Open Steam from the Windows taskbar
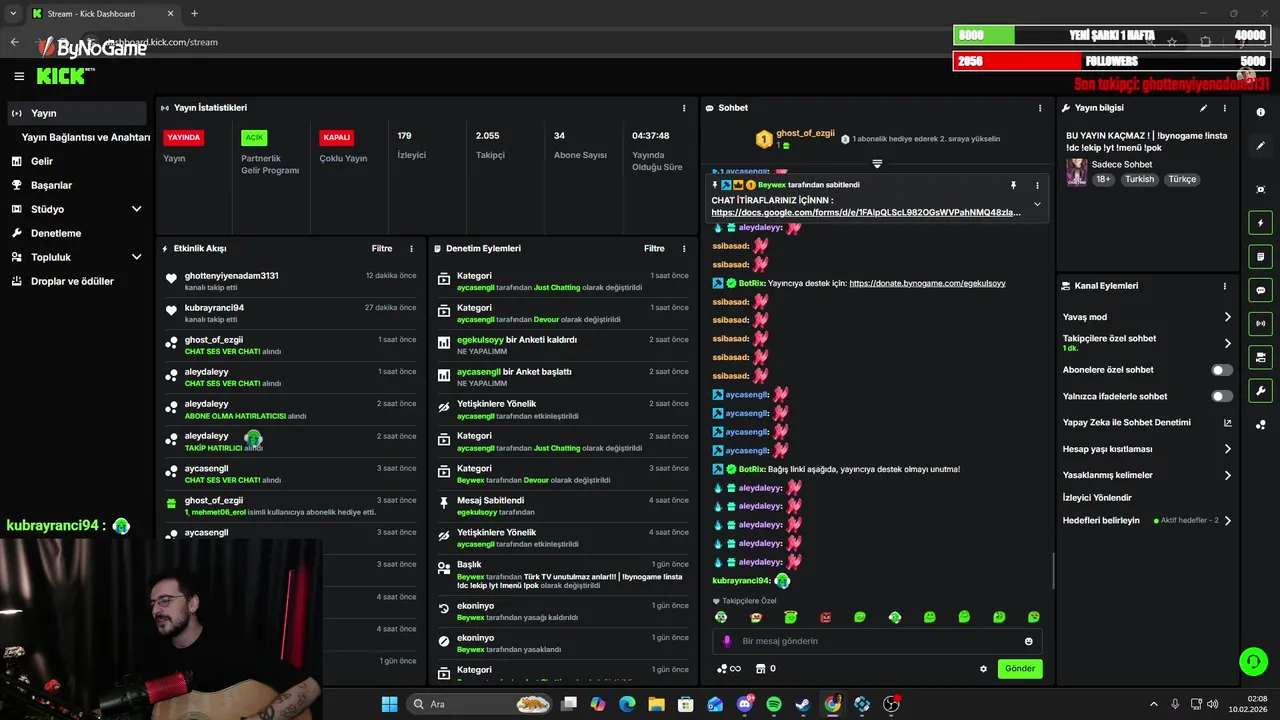 point(802,704)
